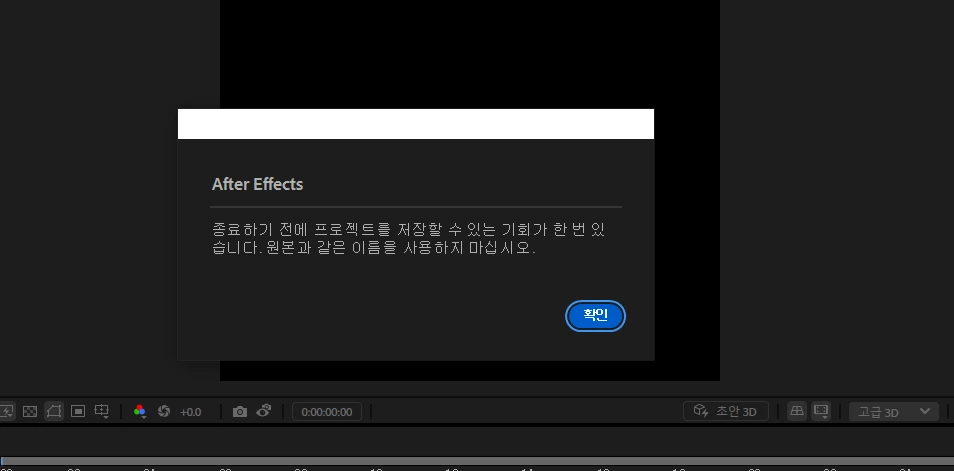Toggle the 3D ground plane icon

pos(796,411)
